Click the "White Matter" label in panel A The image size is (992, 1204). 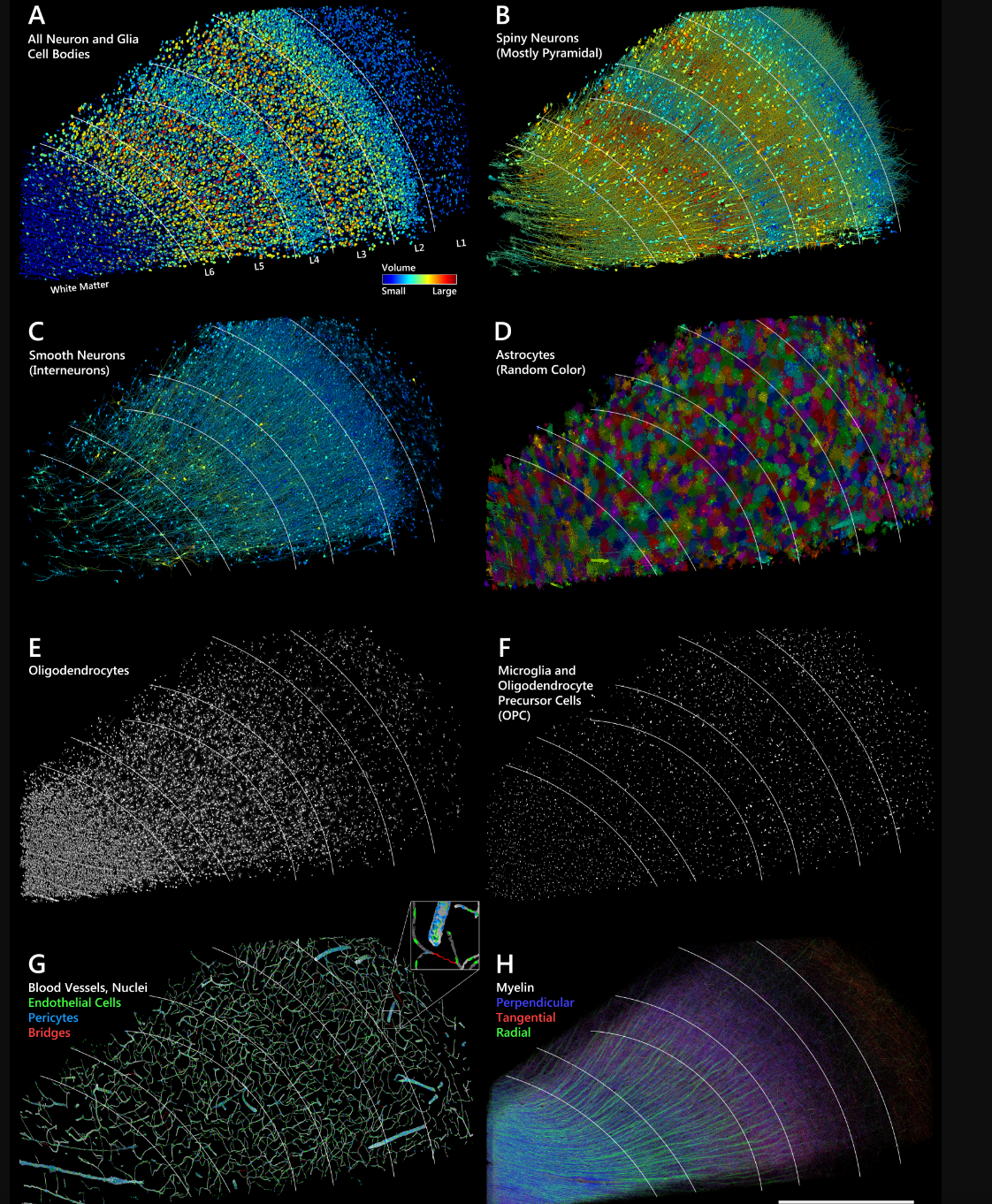click(80, 287)
